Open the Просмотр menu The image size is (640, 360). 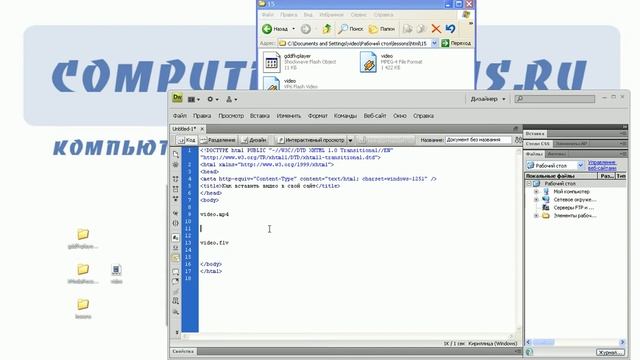pos(231,116)
